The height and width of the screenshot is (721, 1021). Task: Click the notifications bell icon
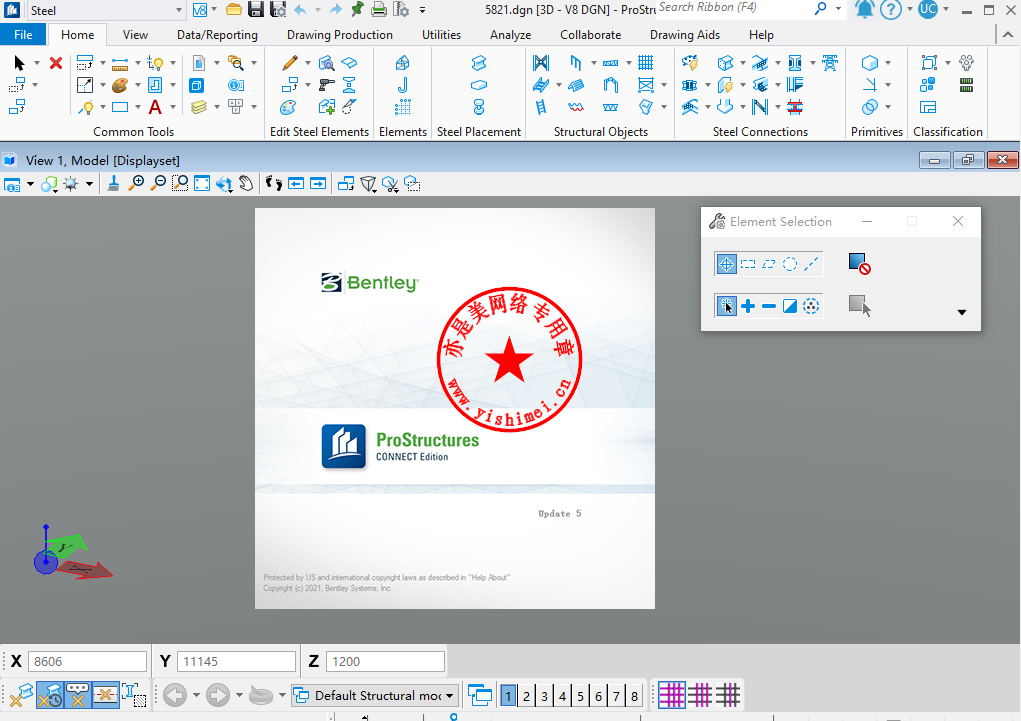864,10
